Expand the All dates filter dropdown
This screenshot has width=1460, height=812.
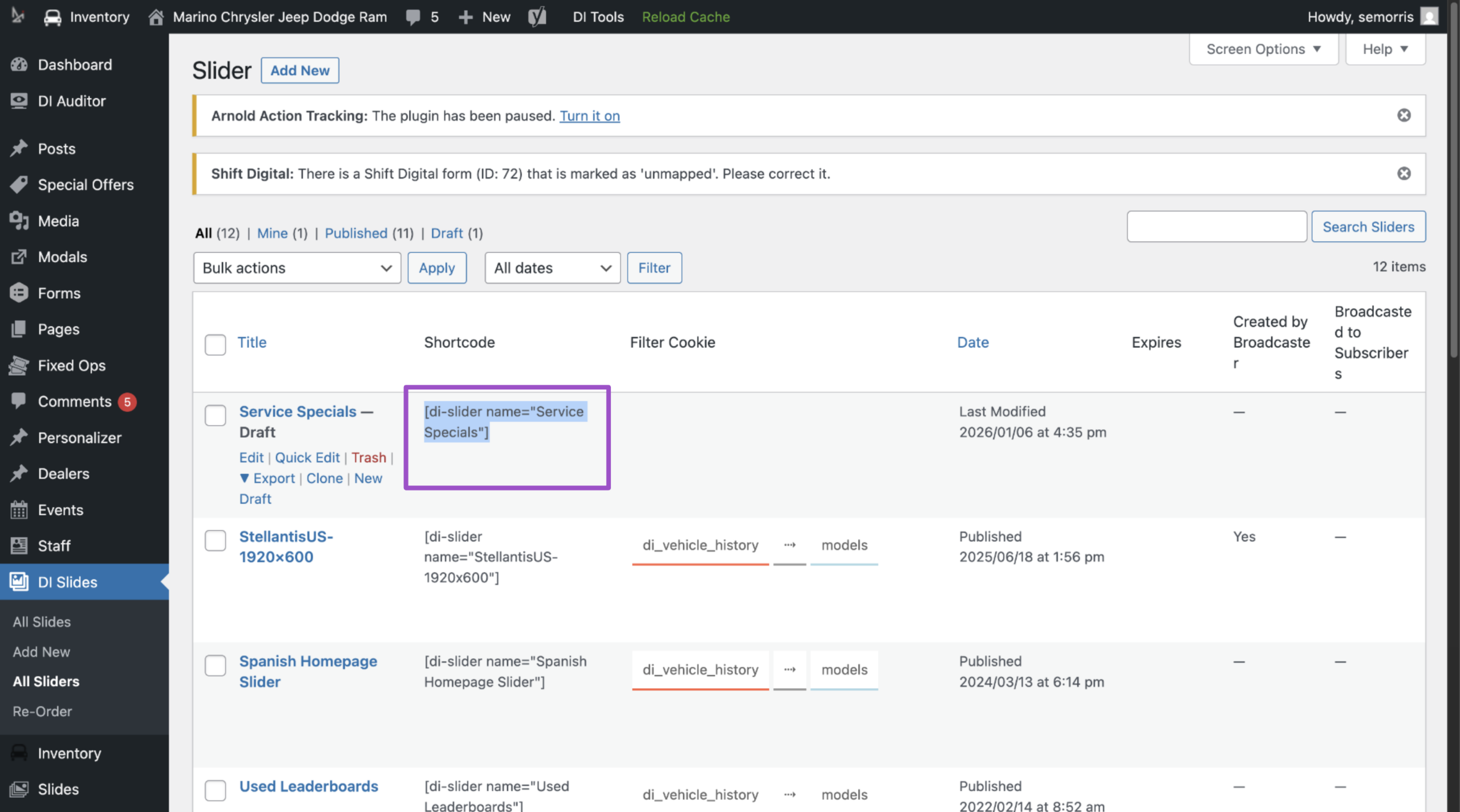(553, 268)
